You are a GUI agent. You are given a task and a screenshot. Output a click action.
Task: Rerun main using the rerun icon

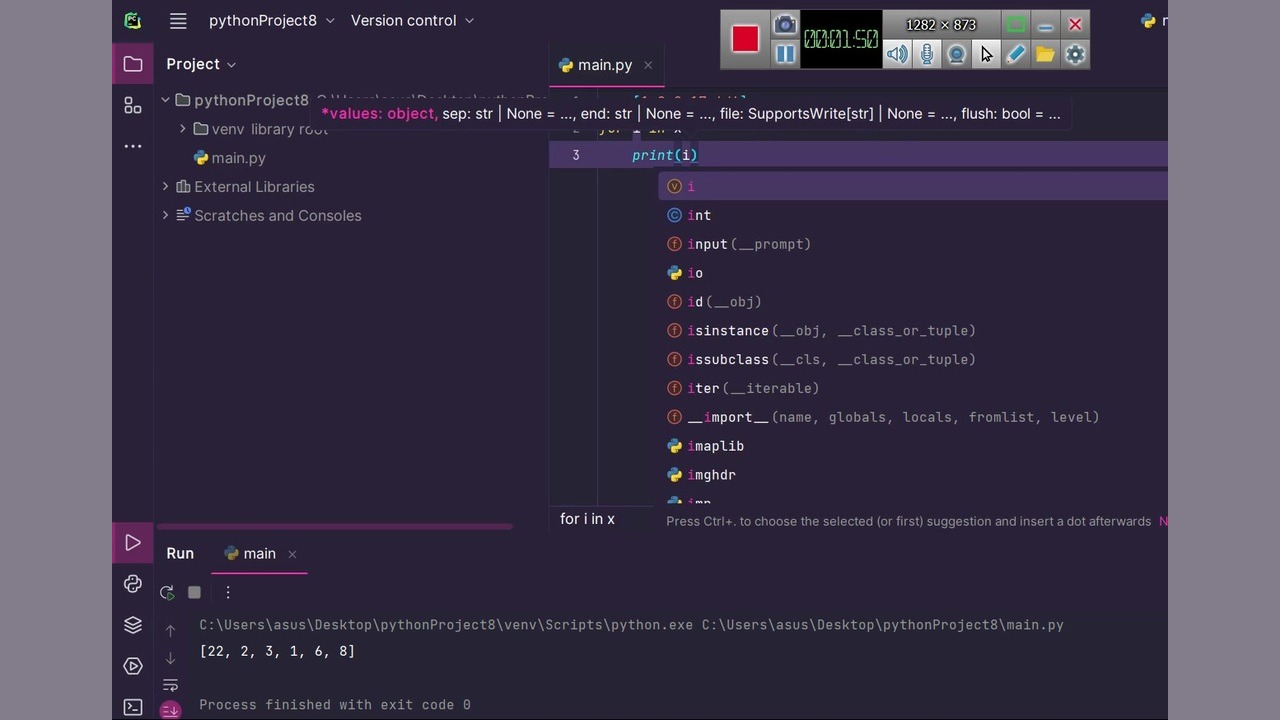tap(167, 592)
